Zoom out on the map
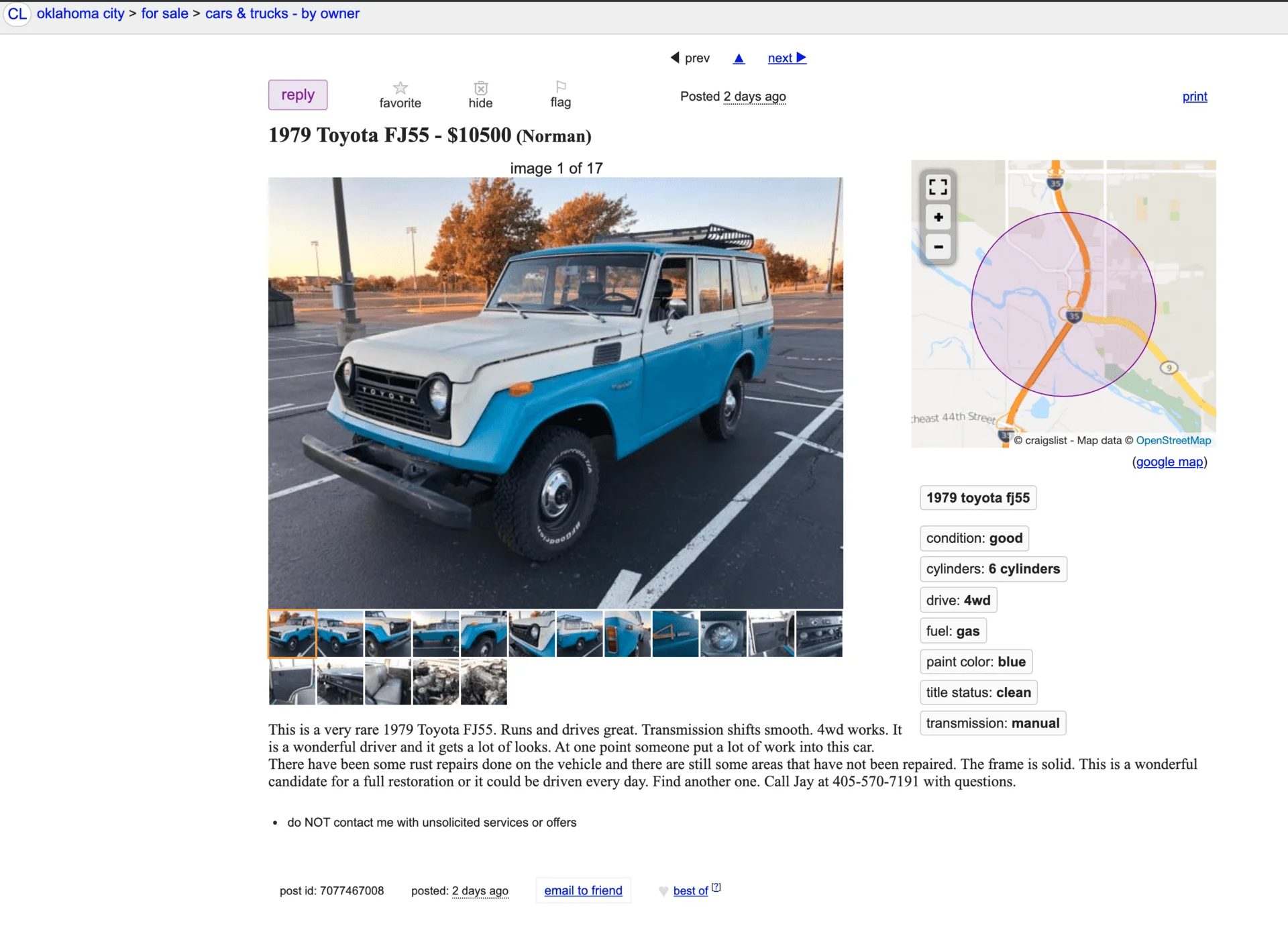 (x=938, y=247)
